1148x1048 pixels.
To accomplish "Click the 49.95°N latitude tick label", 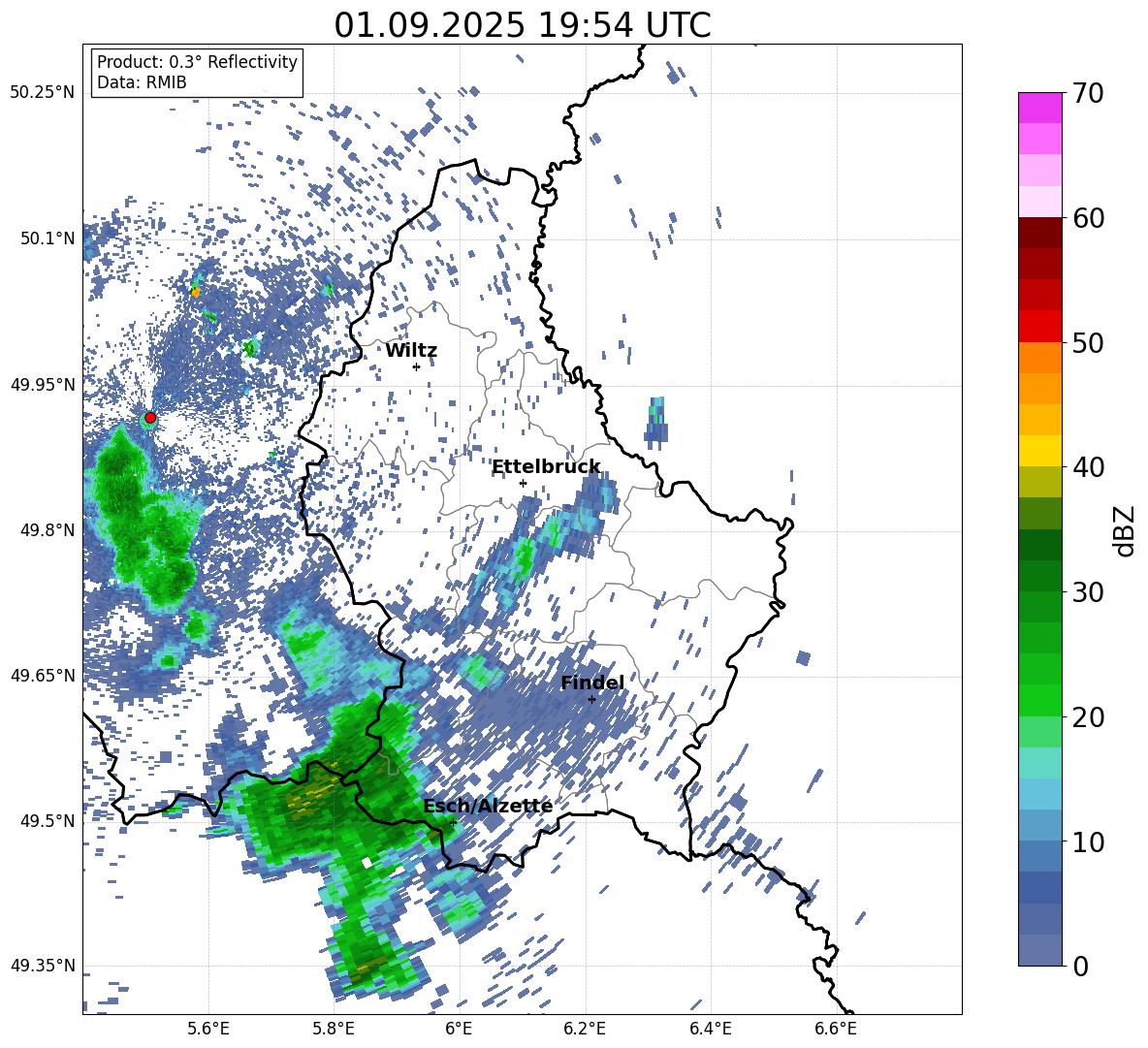I will pos(43,385).
